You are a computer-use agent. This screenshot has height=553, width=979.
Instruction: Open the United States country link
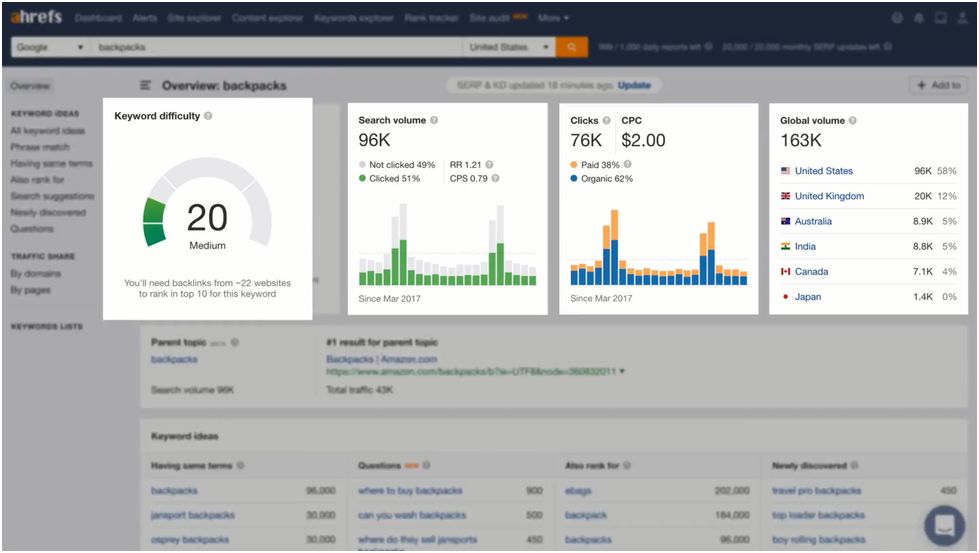coord(824,170)
